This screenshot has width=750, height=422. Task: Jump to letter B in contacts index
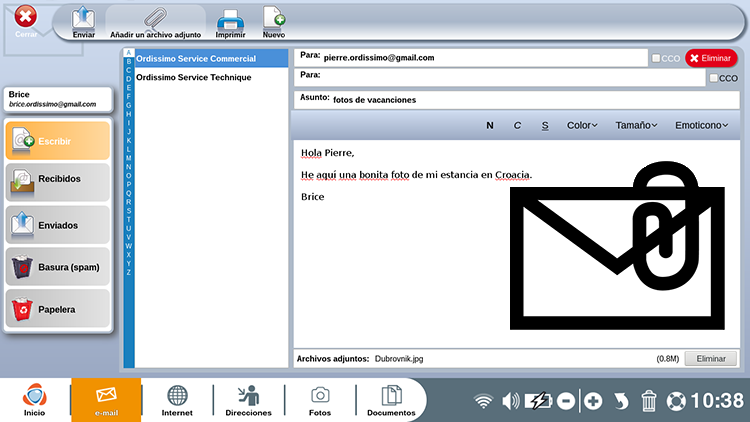point(128,62)
